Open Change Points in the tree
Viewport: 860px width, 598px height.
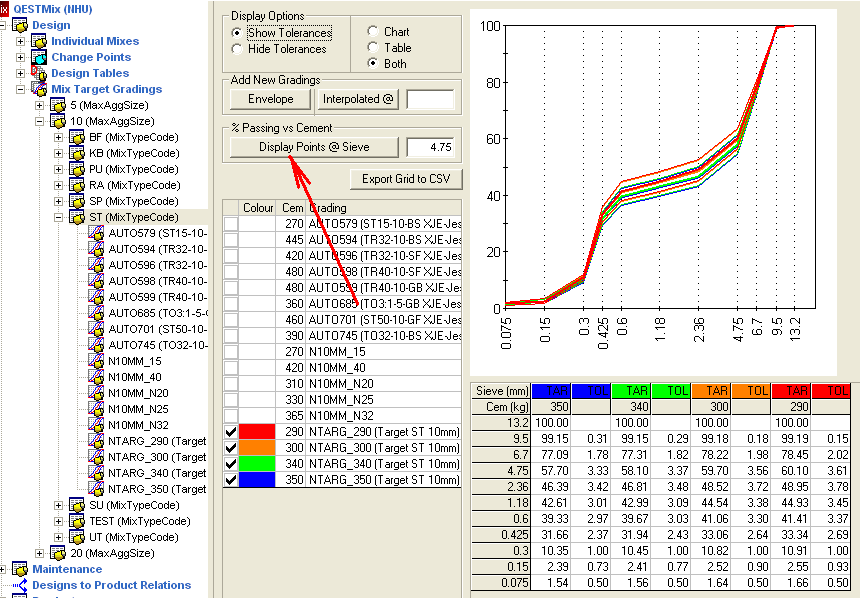coord(91,57)
